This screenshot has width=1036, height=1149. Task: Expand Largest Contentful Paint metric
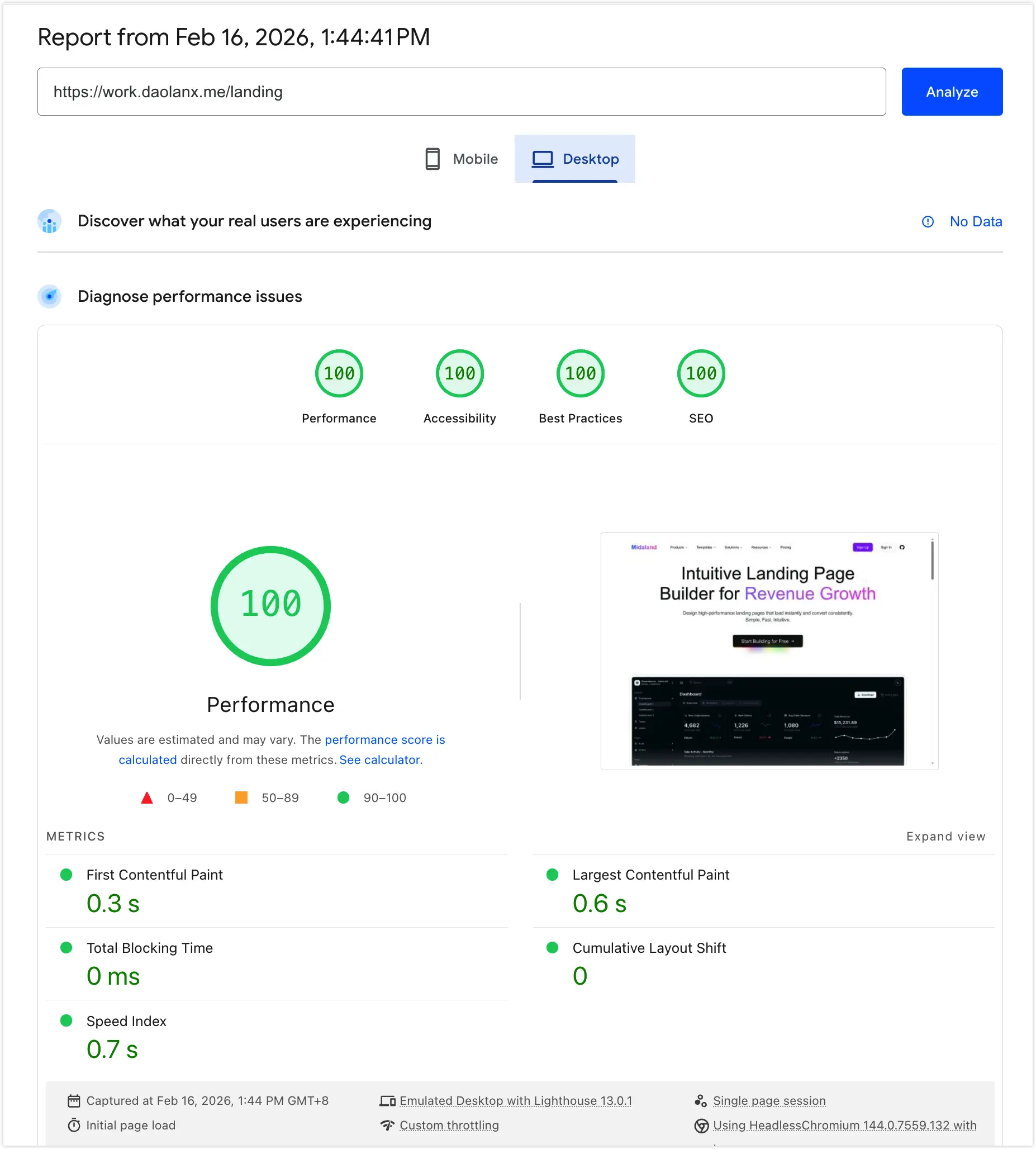(650, 875)
